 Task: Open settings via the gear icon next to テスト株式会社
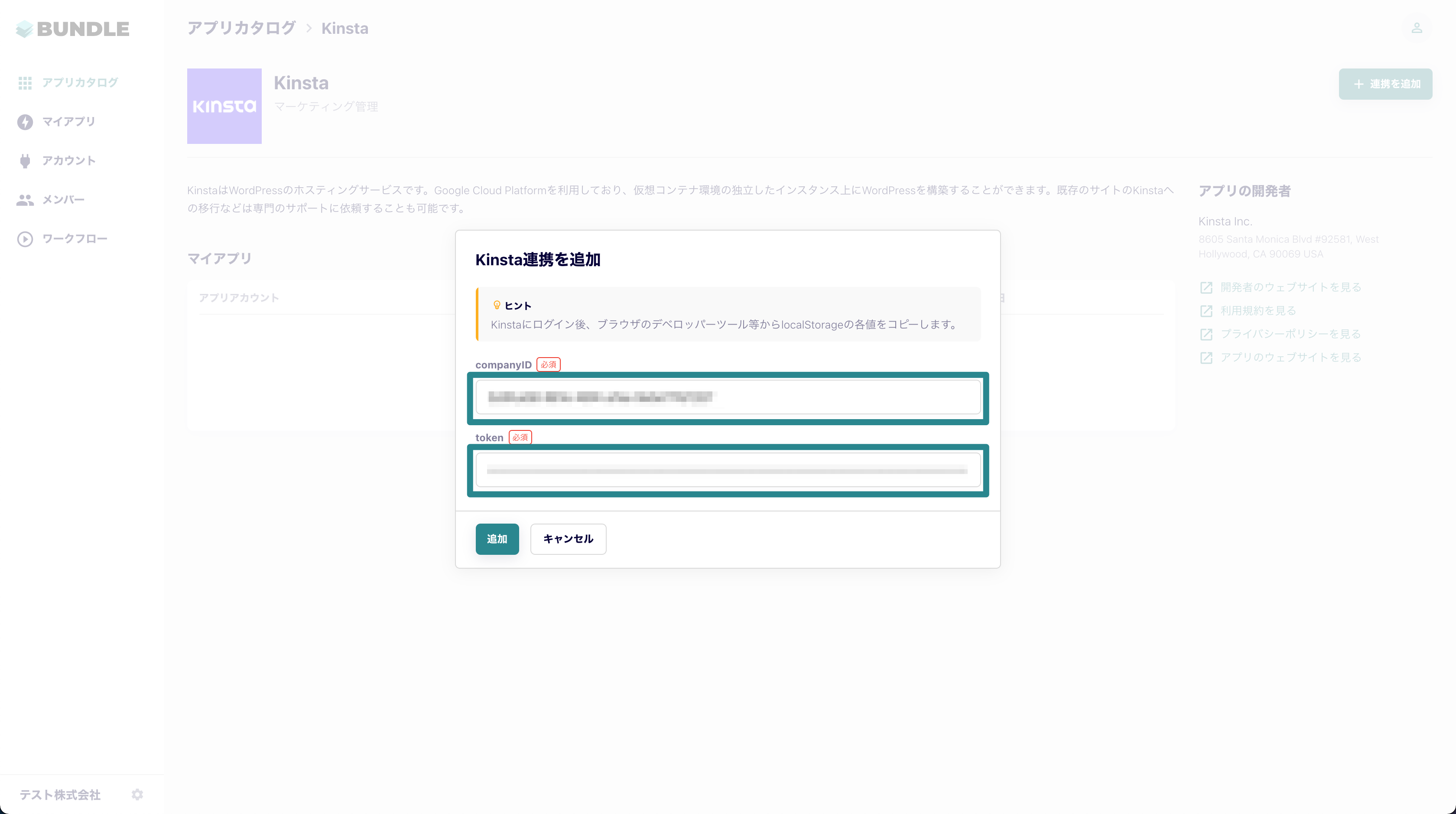pyautogui.click(x=137, y=794)
